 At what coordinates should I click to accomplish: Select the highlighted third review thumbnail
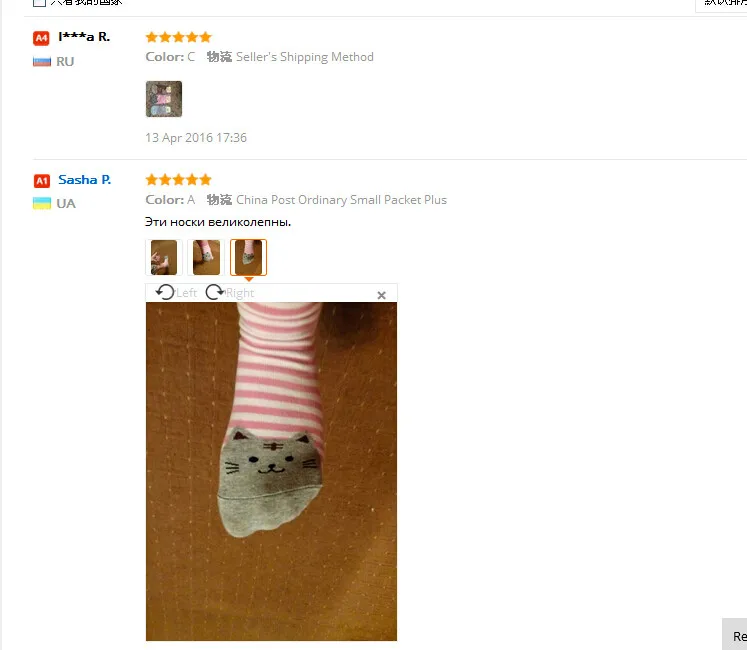(249, 257)
